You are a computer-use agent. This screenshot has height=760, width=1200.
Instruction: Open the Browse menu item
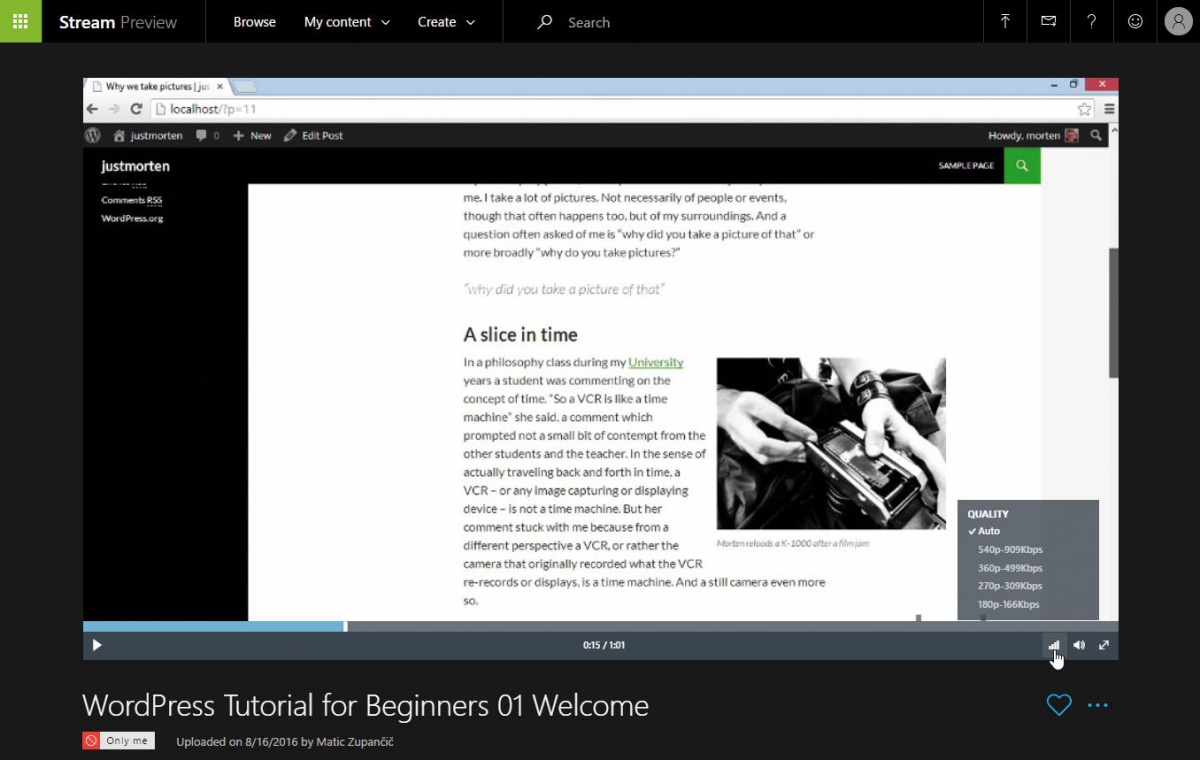(x=254, y=22)
